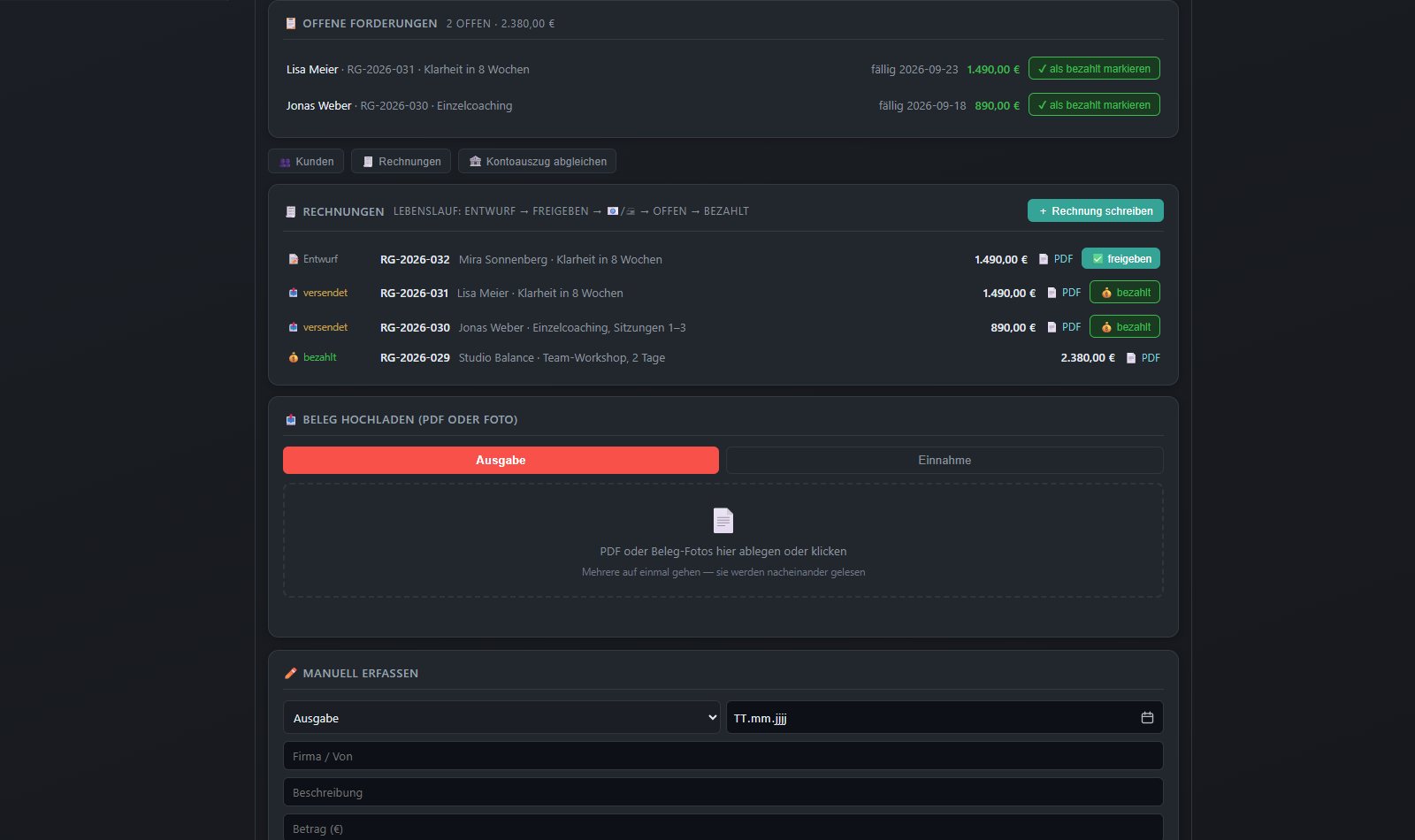1415x840 pixels.
Task: Open Kontoauszug abgleichen tab
Action: pyautogui.click(x=538, y=162)
